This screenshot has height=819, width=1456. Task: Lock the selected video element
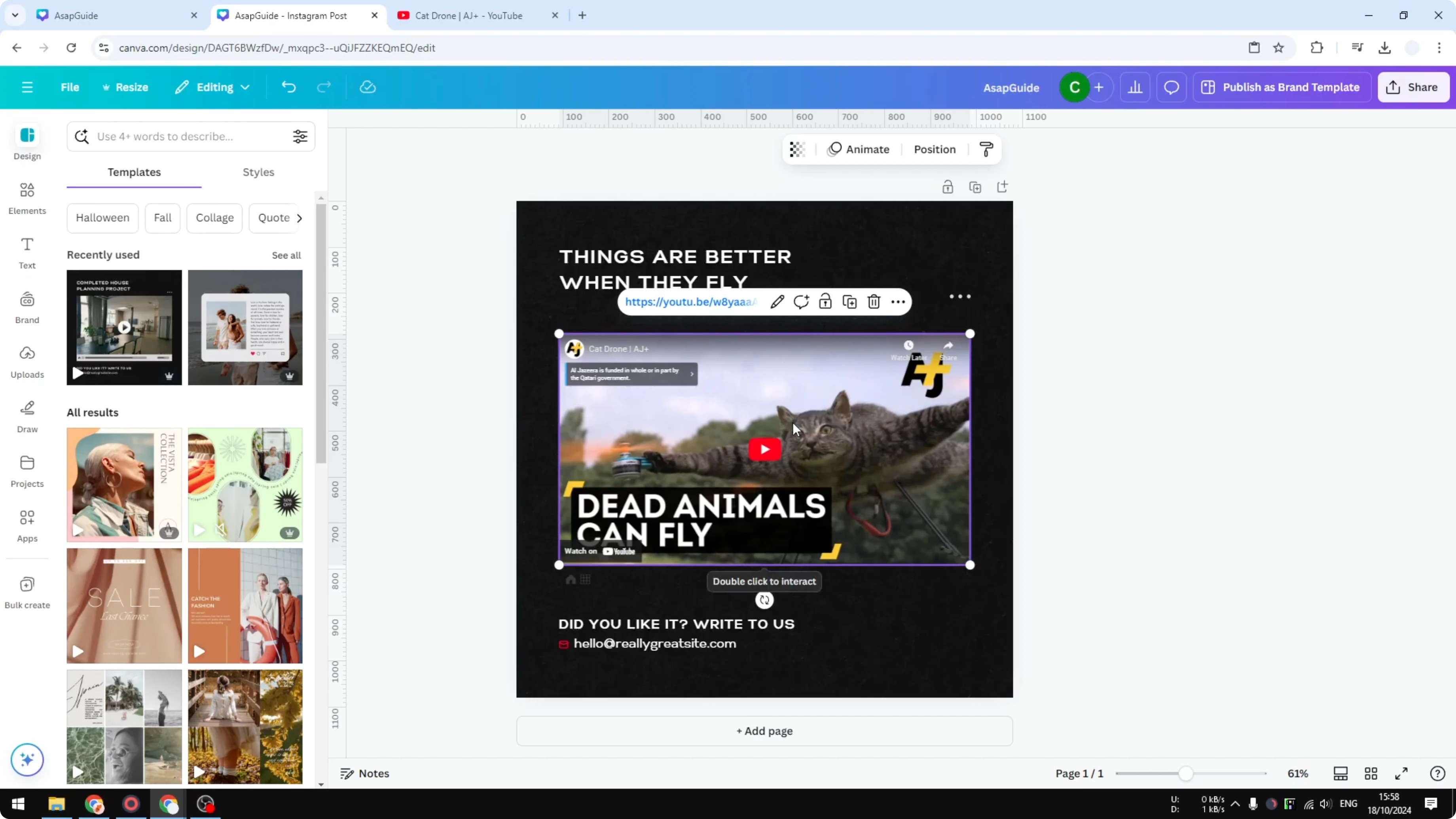(825, 302)
